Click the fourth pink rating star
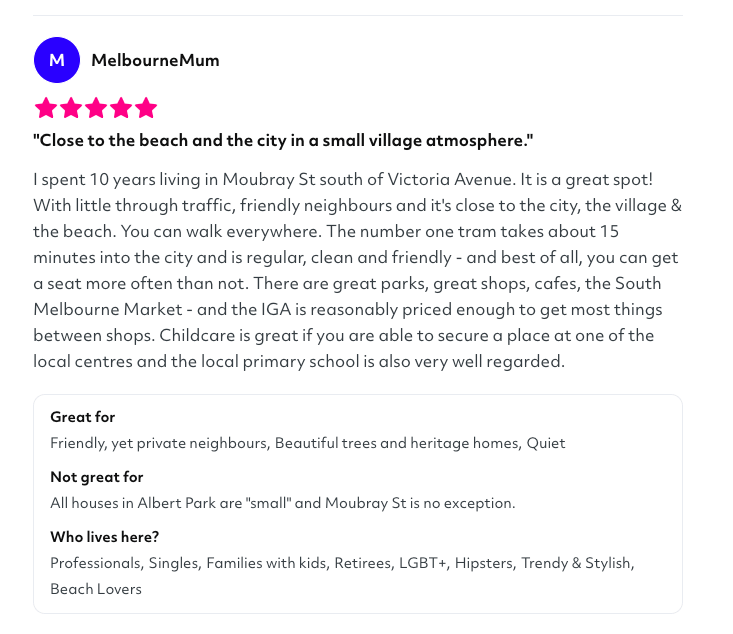The image size is (733, 634). [x=121, y=108]
